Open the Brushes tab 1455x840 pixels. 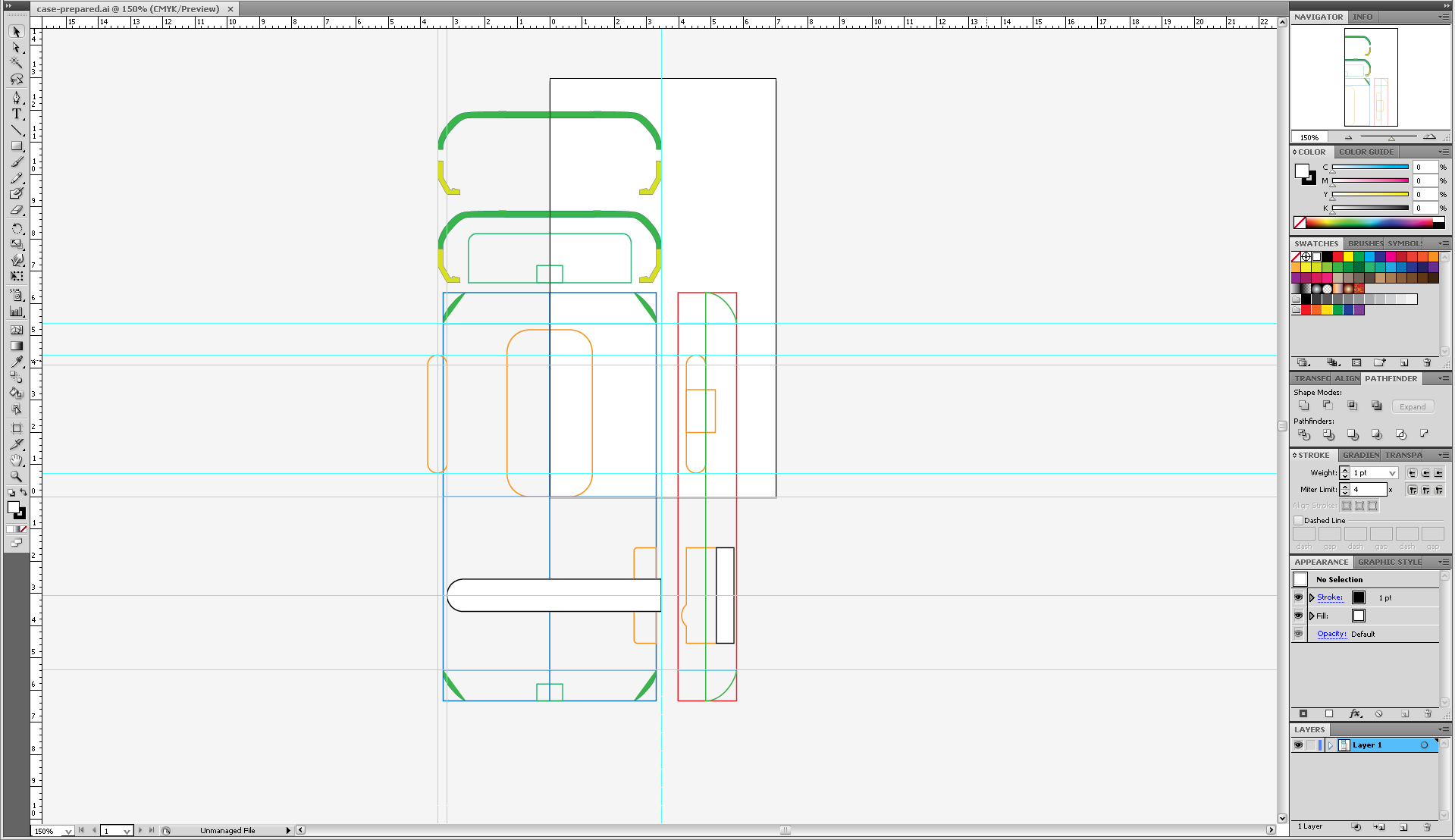coord(1363,243)
